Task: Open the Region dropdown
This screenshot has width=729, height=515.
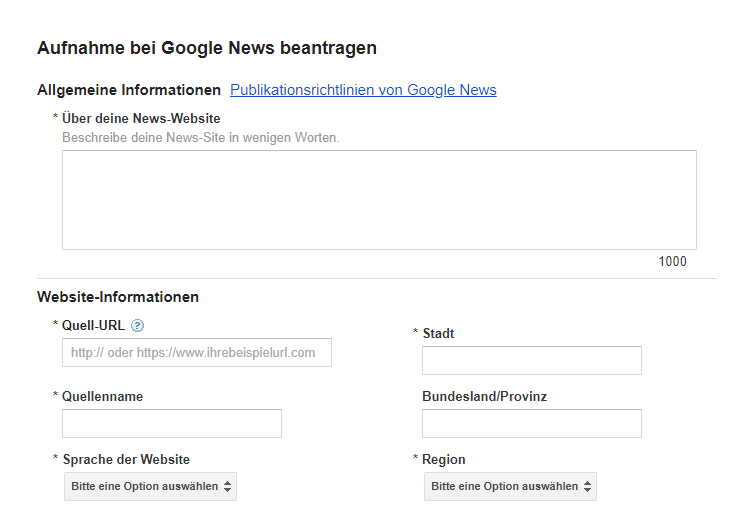Action: coord(510,487)
